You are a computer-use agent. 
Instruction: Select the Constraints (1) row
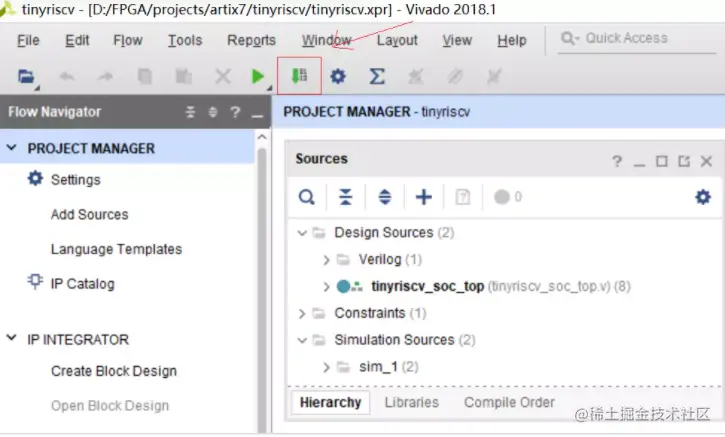coord(380,314)
